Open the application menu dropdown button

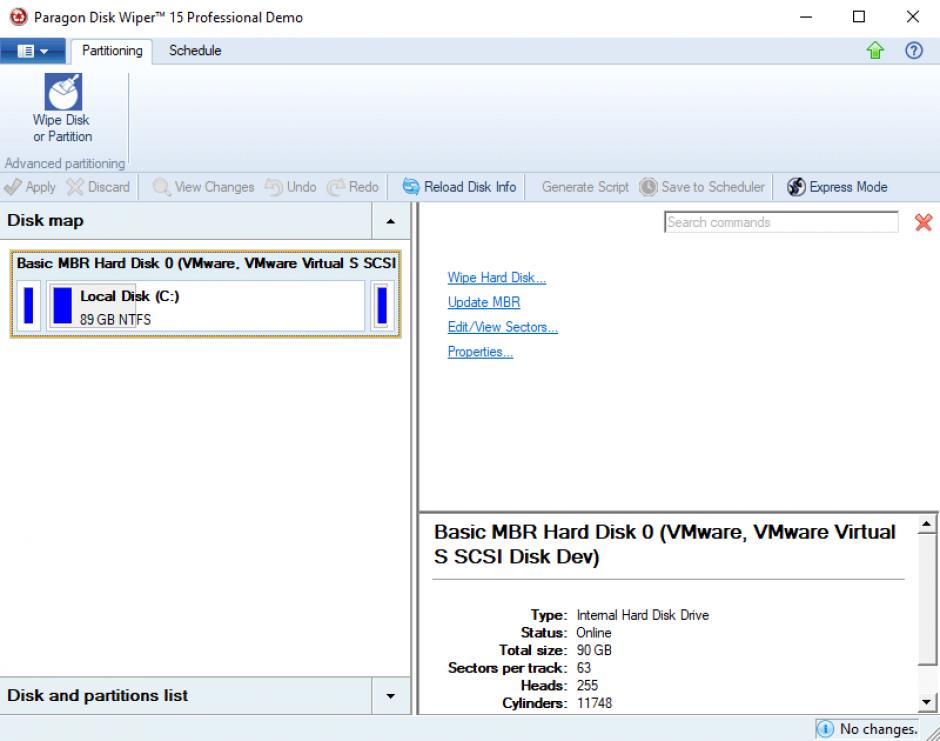[32, 51]
